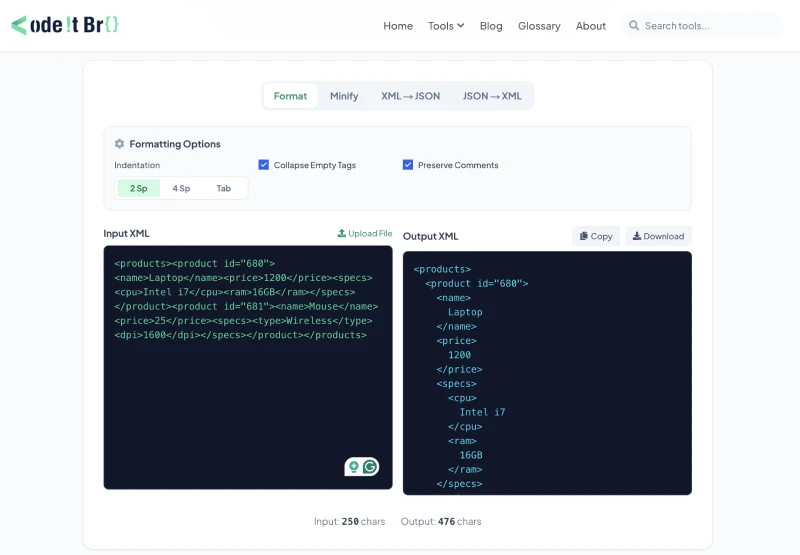Click the Upload File arrow icon
The height and width of the screenshot is (555, 800).
click(342, 233)
